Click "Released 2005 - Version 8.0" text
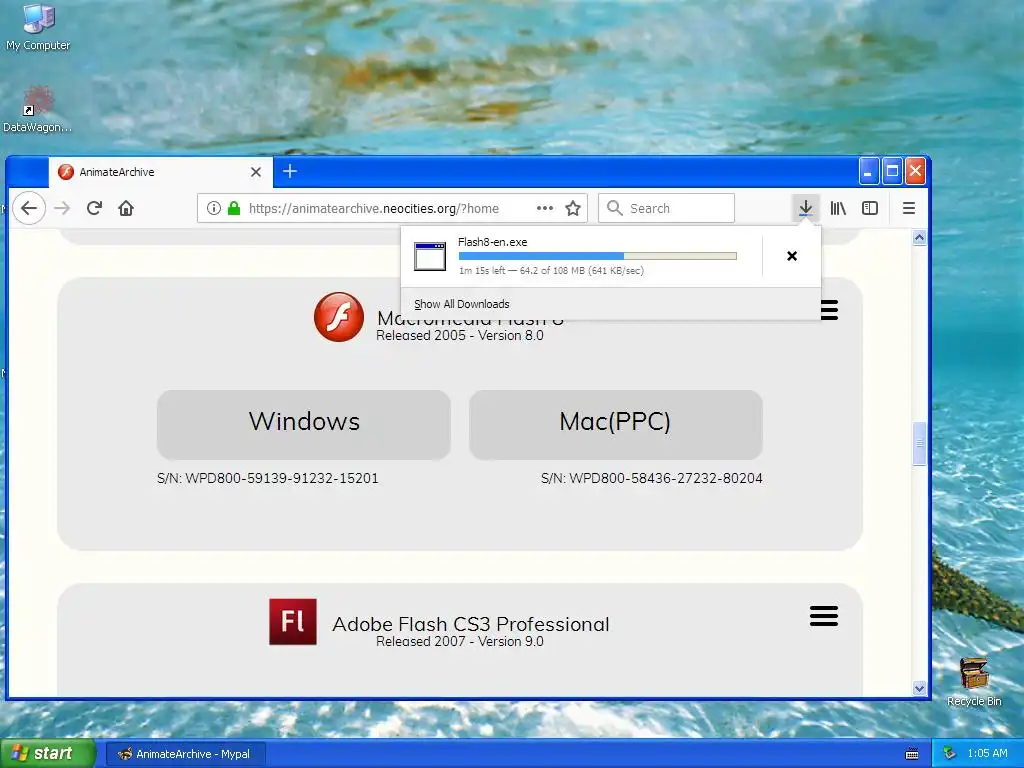The image size is (1024, 768). click(460, 335)
